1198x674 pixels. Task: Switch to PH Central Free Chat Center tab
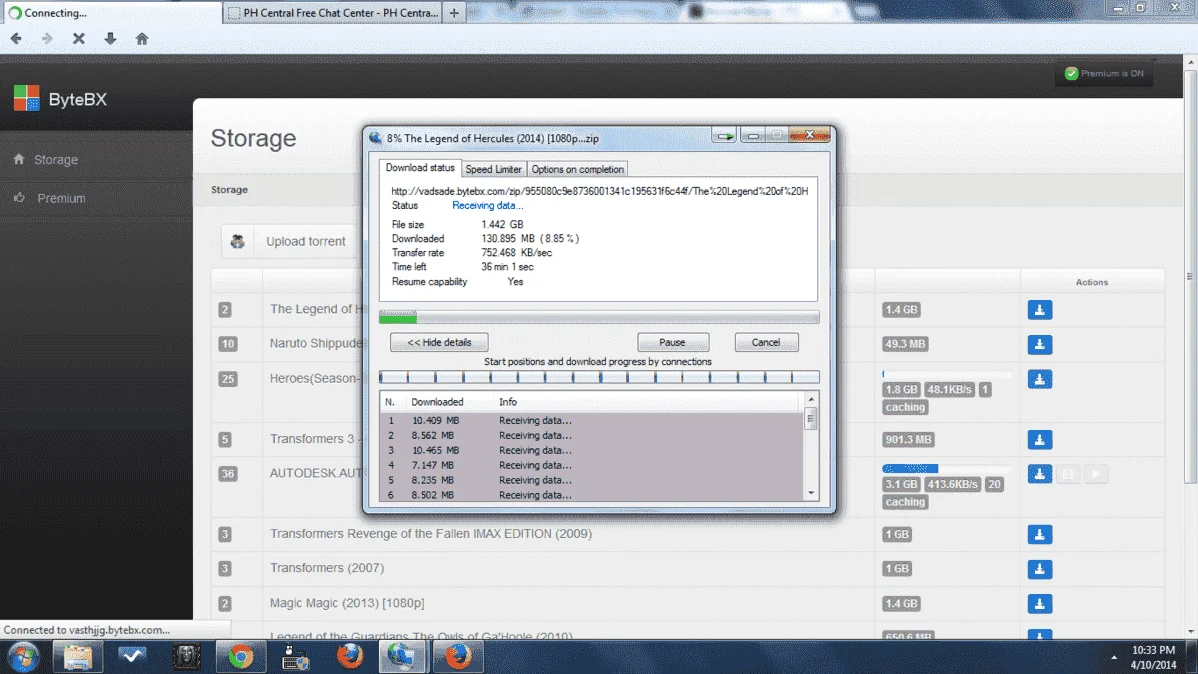[x=333, y=13]
